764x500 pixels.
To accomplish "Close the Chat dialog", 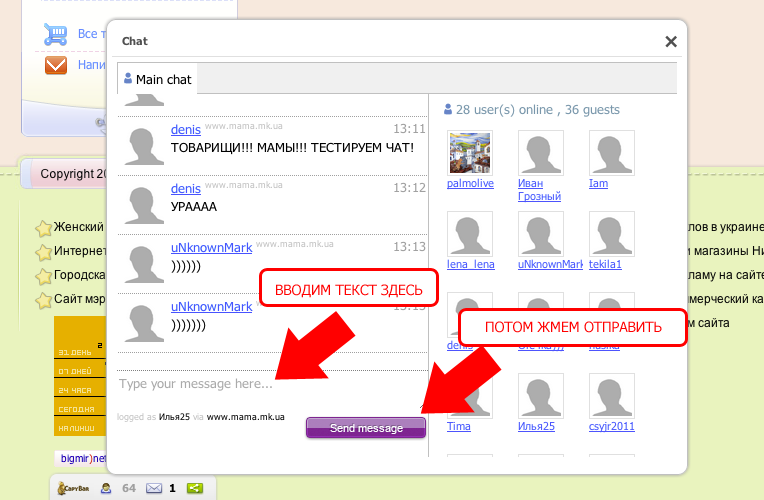I will 671,42.
